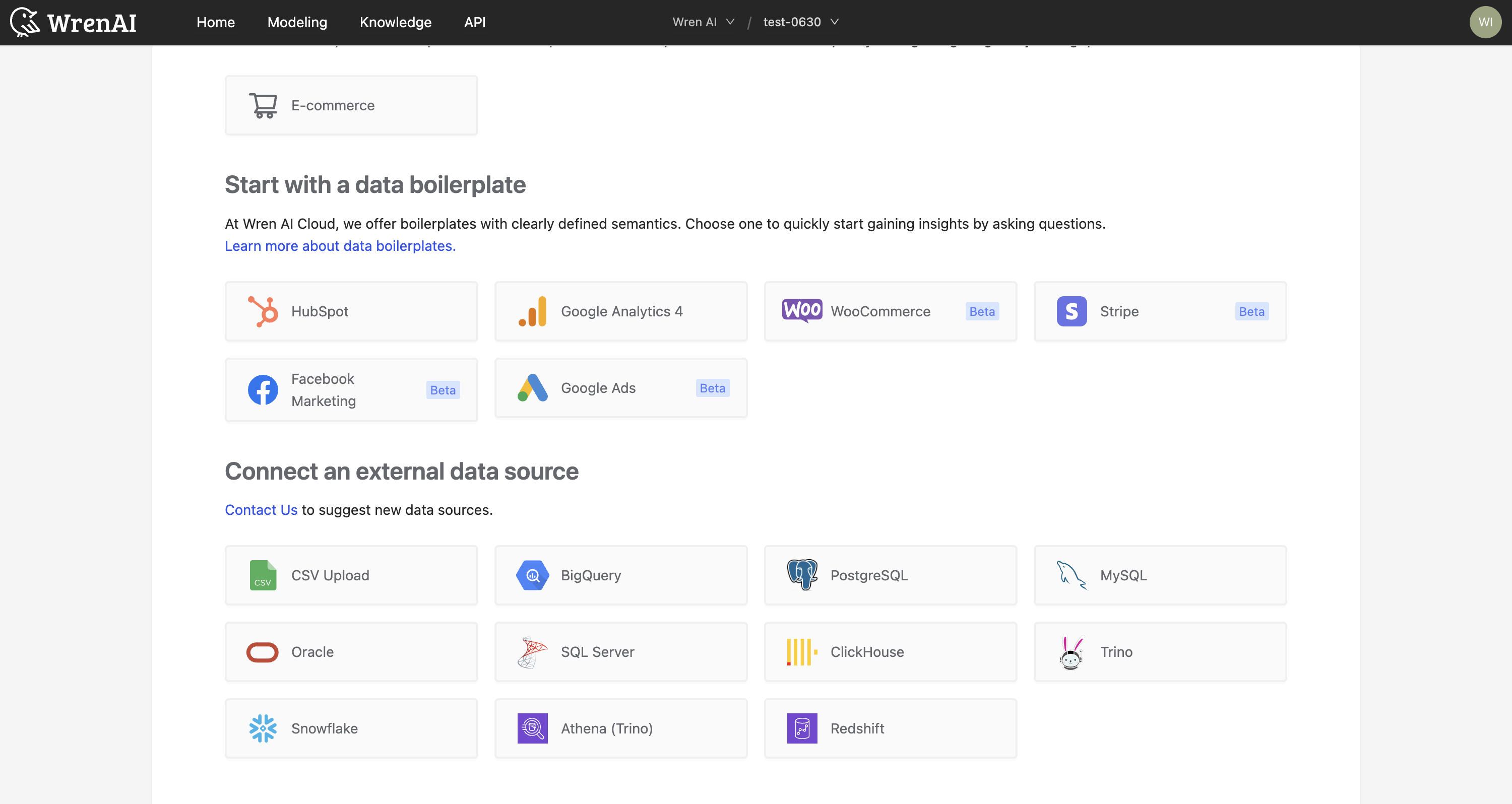Connect the Snowflake data source
The width and height of the screenshot is (1512, 804).
352,729
